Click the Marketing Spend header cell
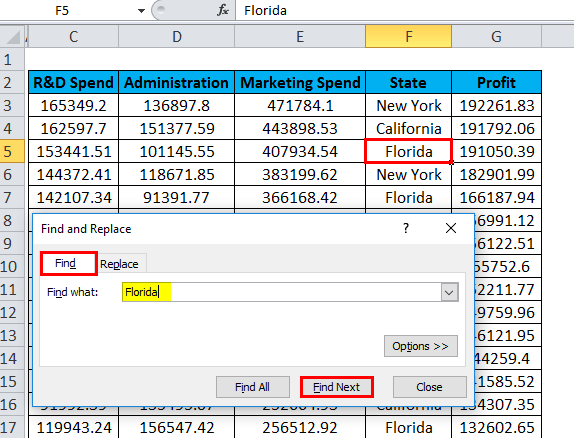Screen dimensions: 574x438 coord(300,82)
